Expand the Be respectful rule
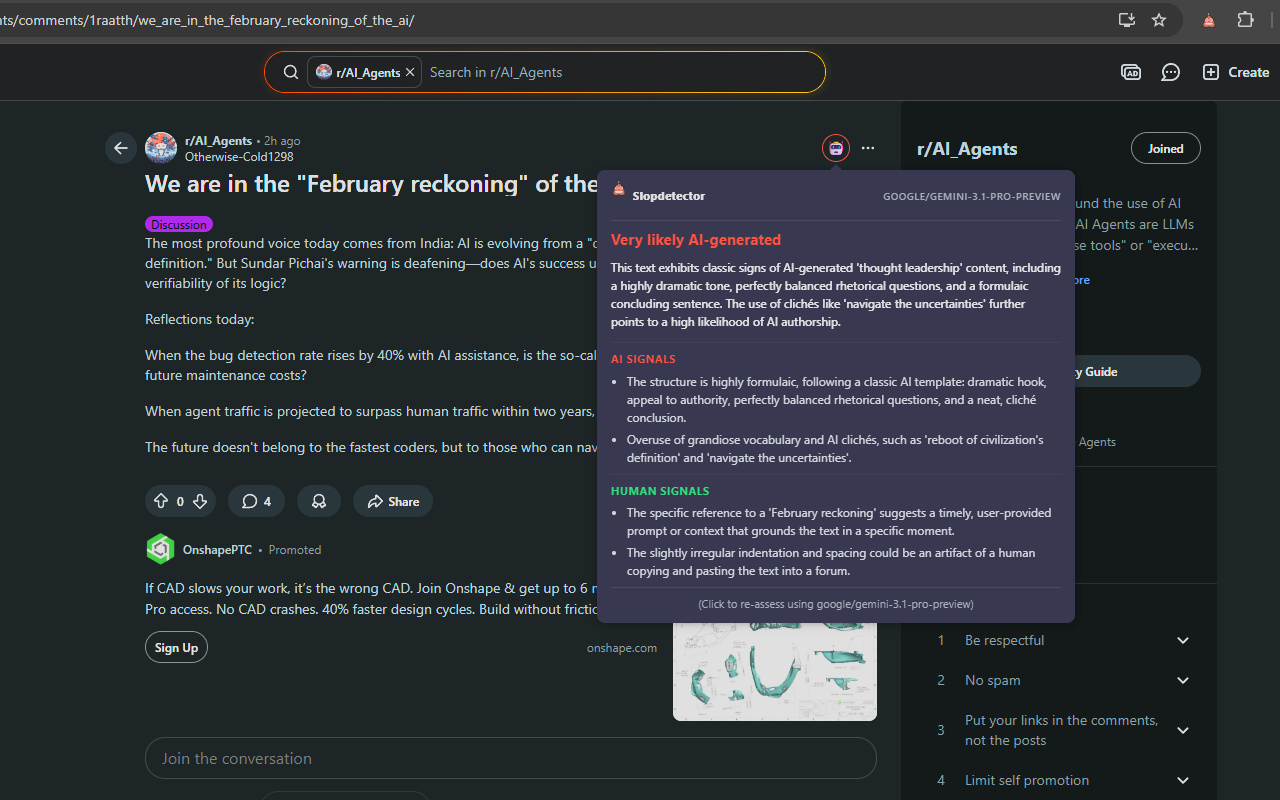This screenshot has width=1280, height=800. [1183, 640]
